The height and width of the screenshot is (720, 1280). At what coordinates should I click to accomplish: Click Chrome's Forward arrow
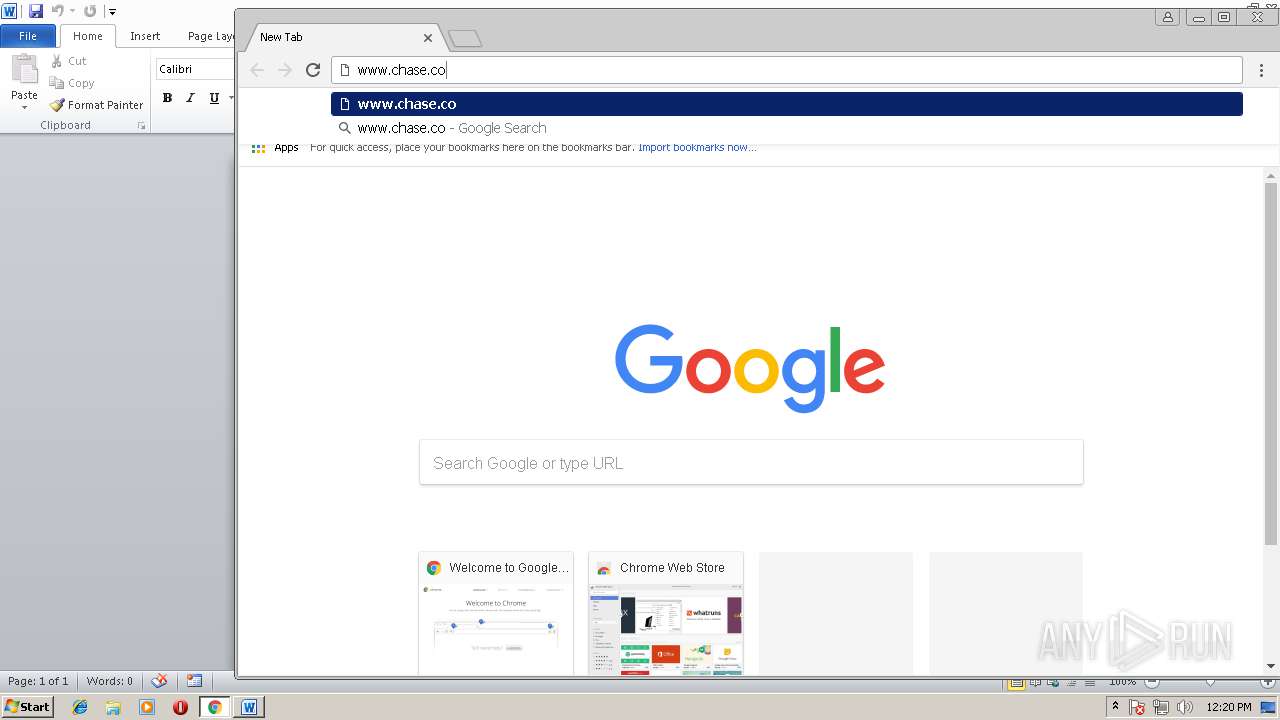(x=285, y=70)
